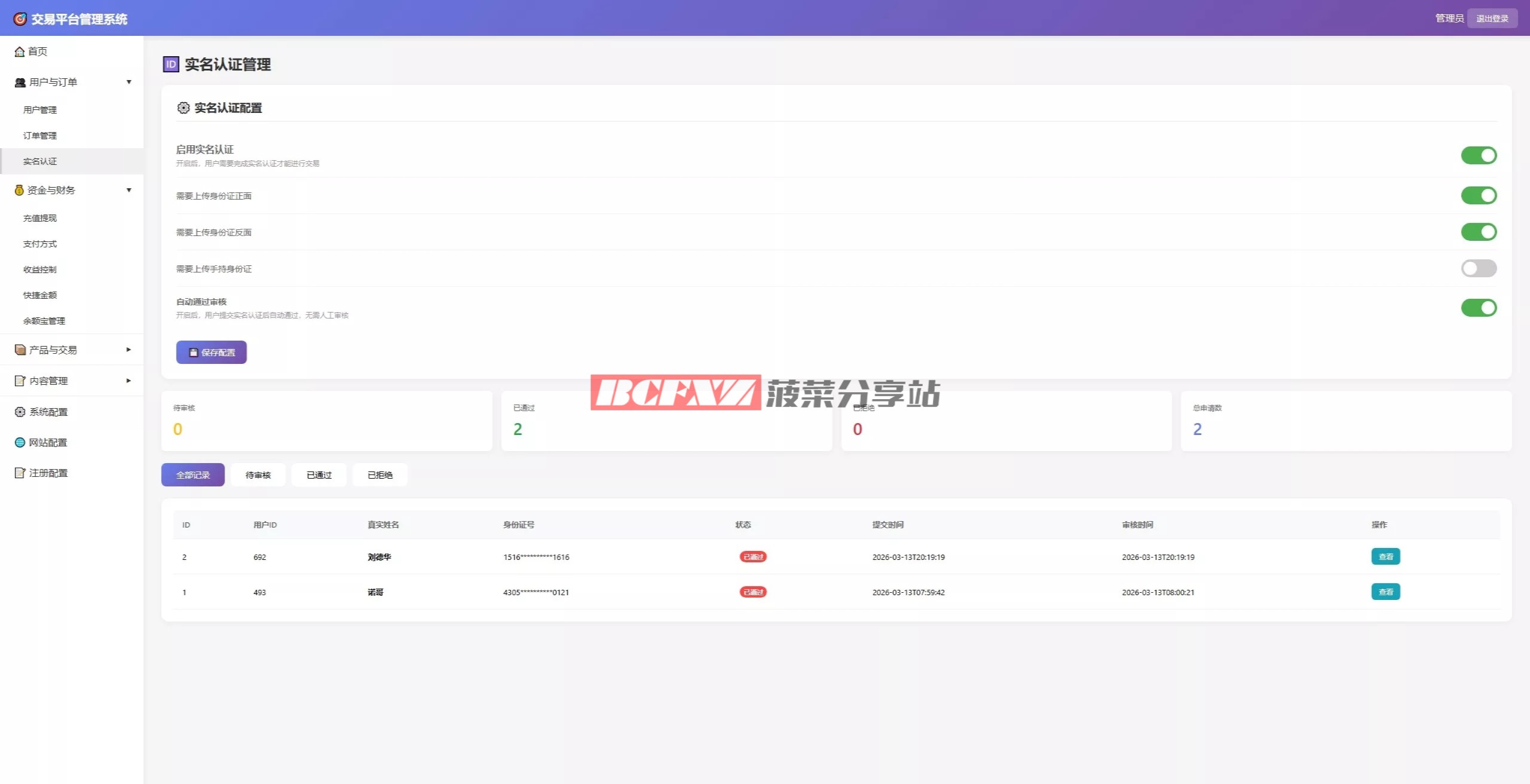Click the 保存配置 button
The height and width of the screenshot is (784, 1530).
(212, 353)
